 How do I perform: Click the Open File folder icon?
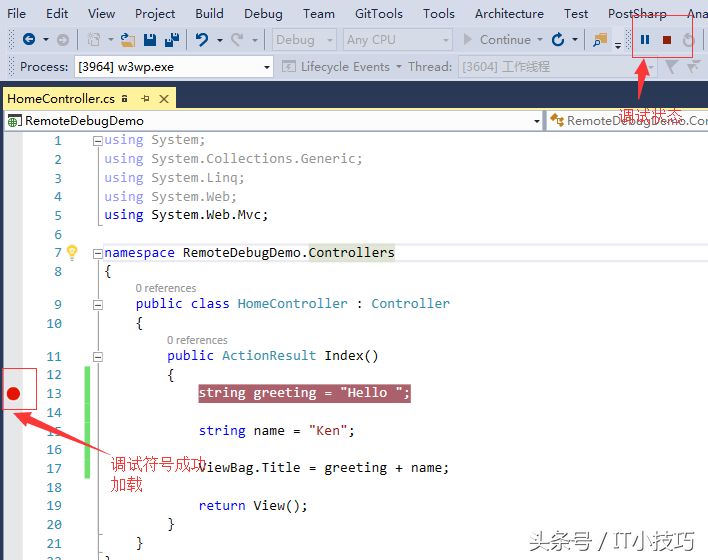[x=127, y=40]
